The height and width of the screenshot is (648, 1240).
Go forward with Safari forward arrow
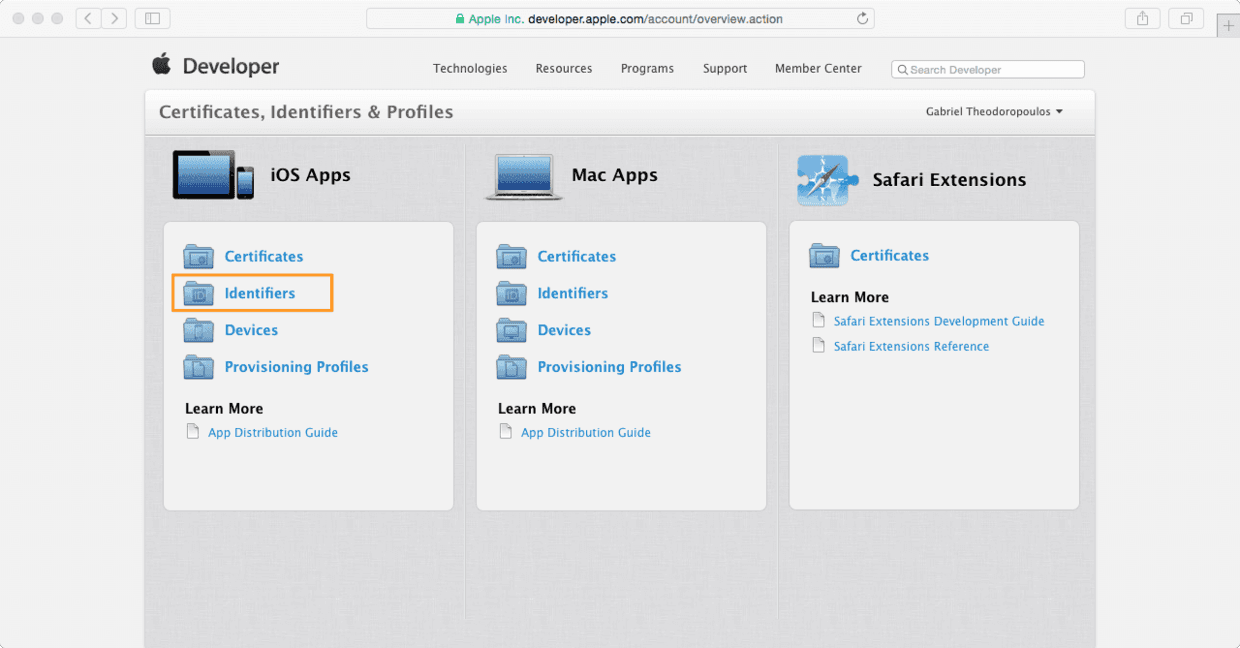coord(114,18)
